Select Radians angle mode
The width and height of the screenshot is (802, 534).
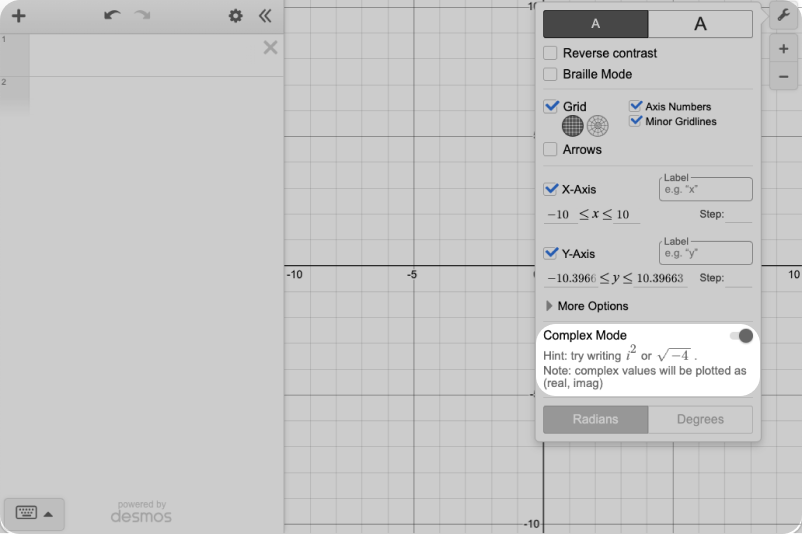click(x=595, y=420)
